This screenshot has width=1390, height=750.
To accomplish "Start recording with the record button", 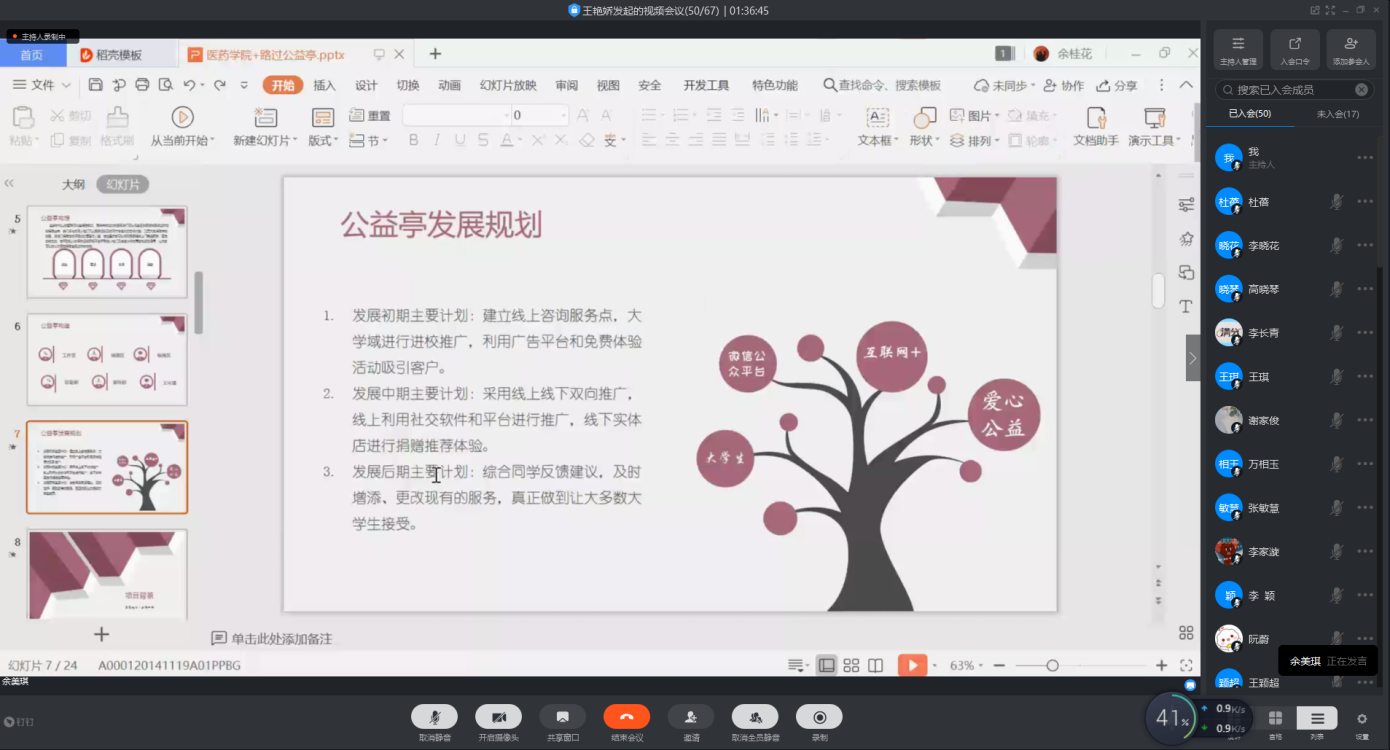I will (x=819, y=717).
